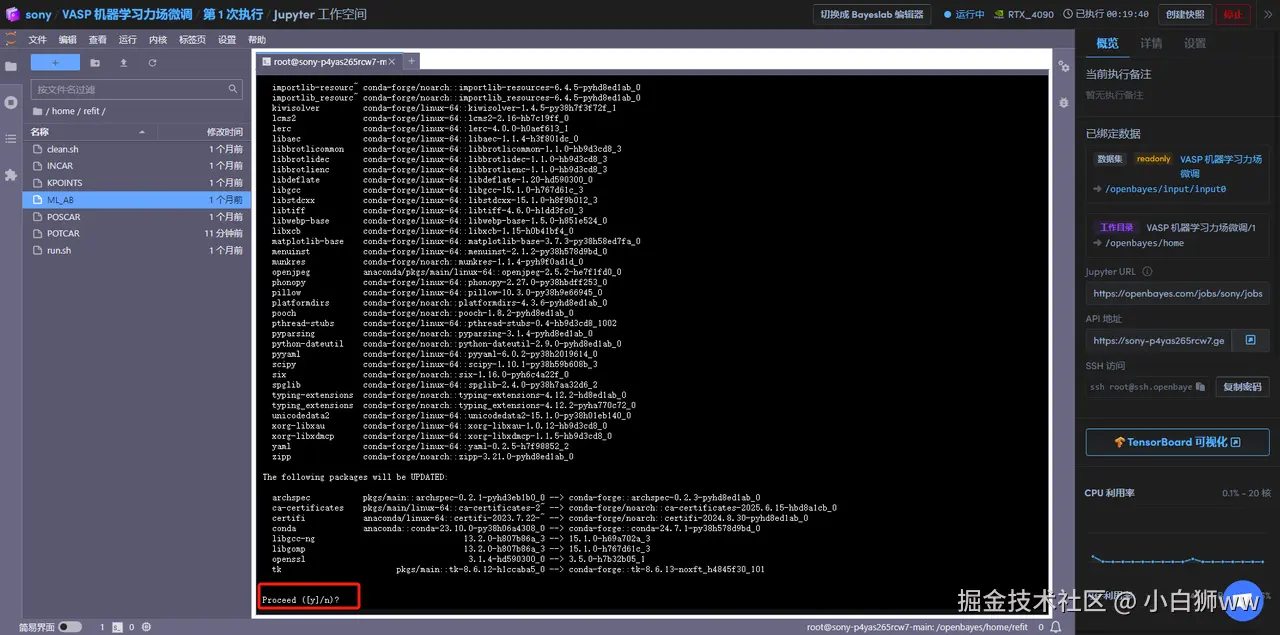The height and width of the screenshot is (635, 1280).
Task: Open the 文件 menu
Action: pos(37,40)
